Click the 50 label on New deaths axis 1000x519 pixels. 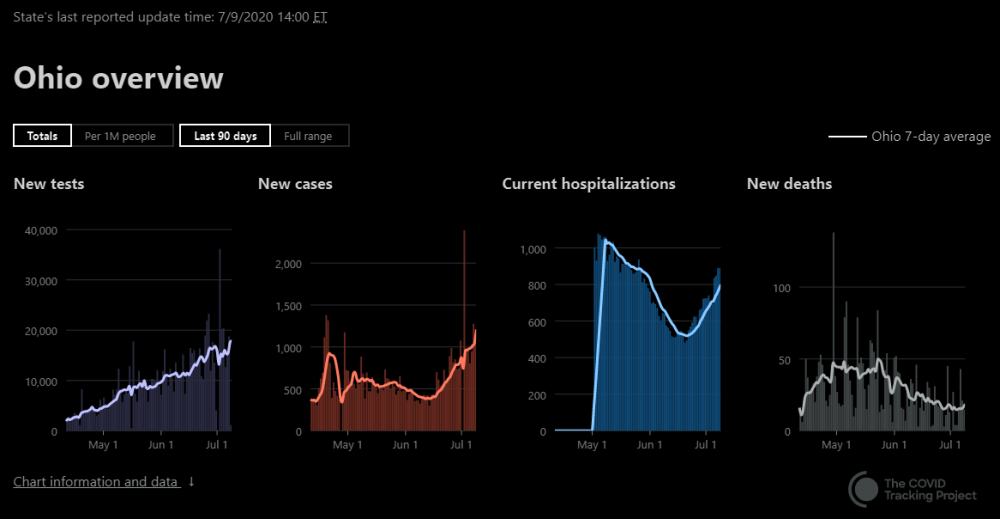784,360
